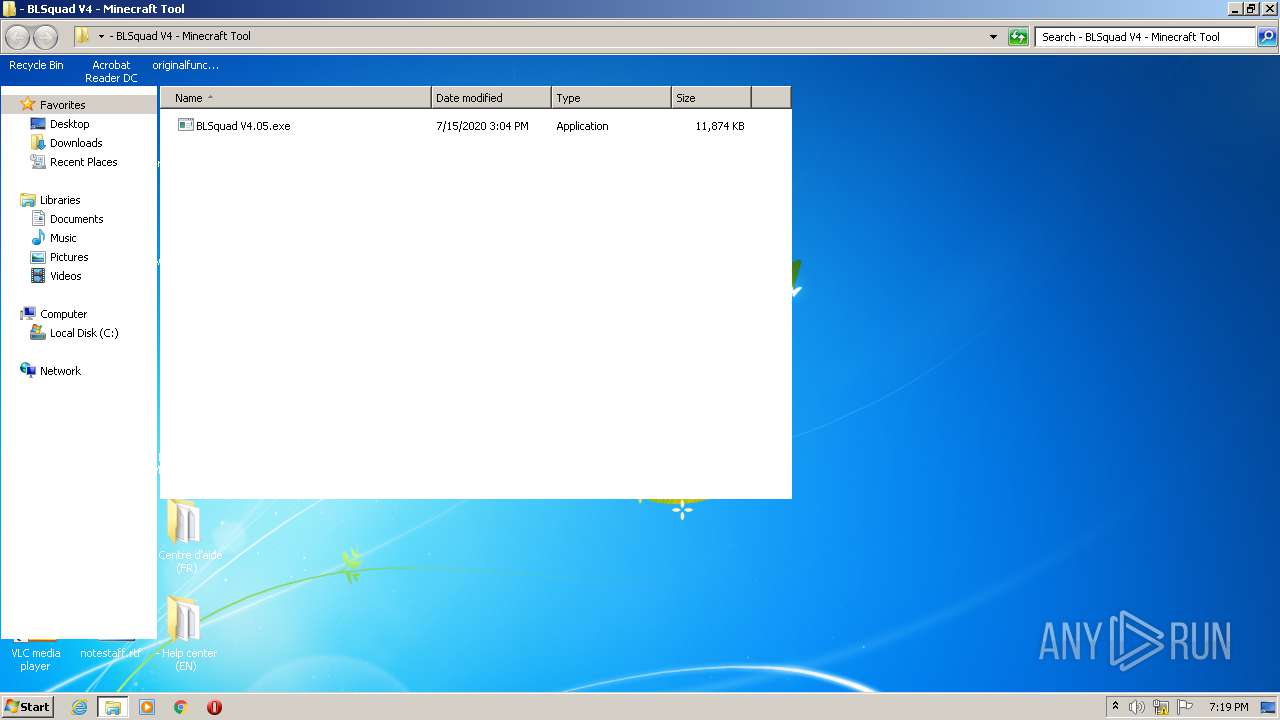Launch Internet Explorer from the taskbar

pos(79,707)
